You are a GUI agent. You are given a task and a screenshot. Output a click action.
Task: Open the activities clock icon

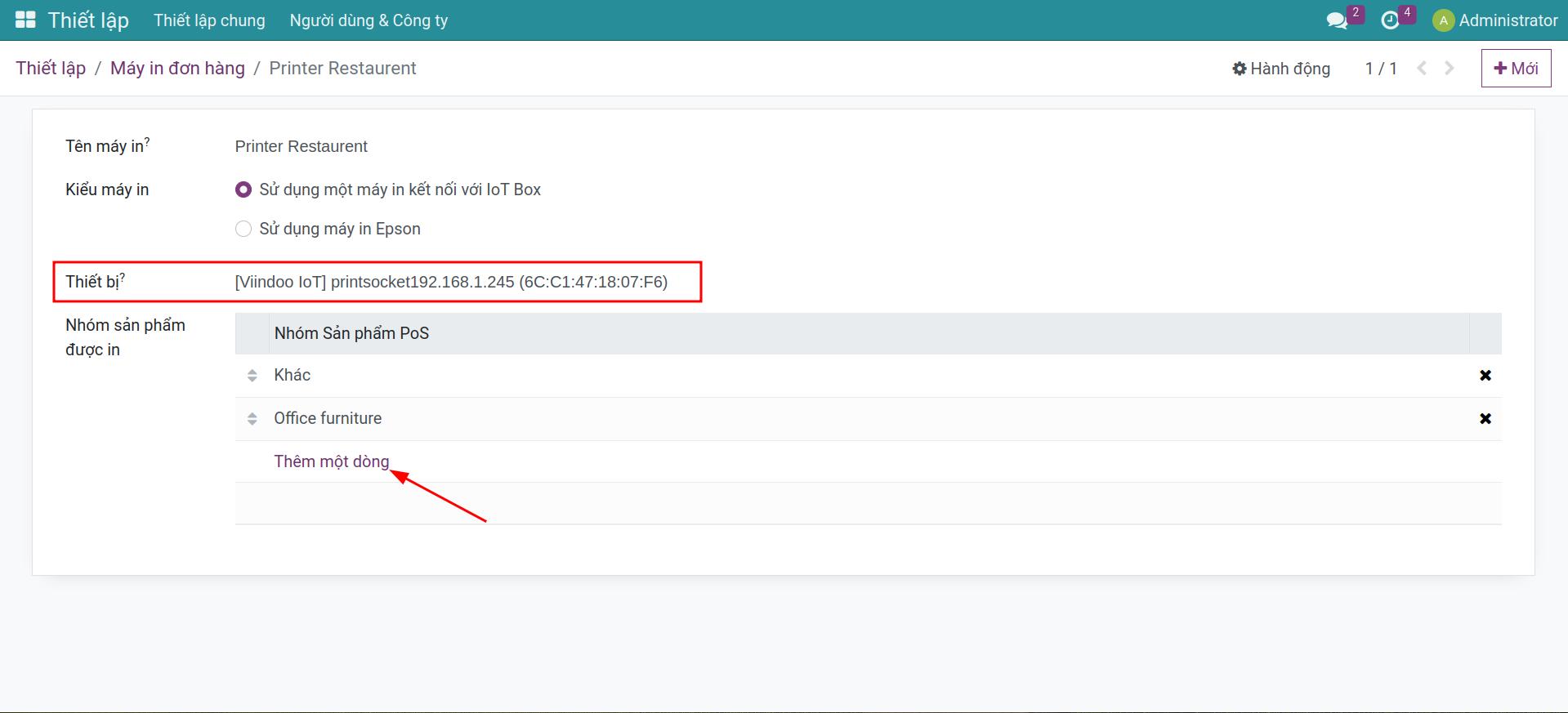[x=1390, y=20]
